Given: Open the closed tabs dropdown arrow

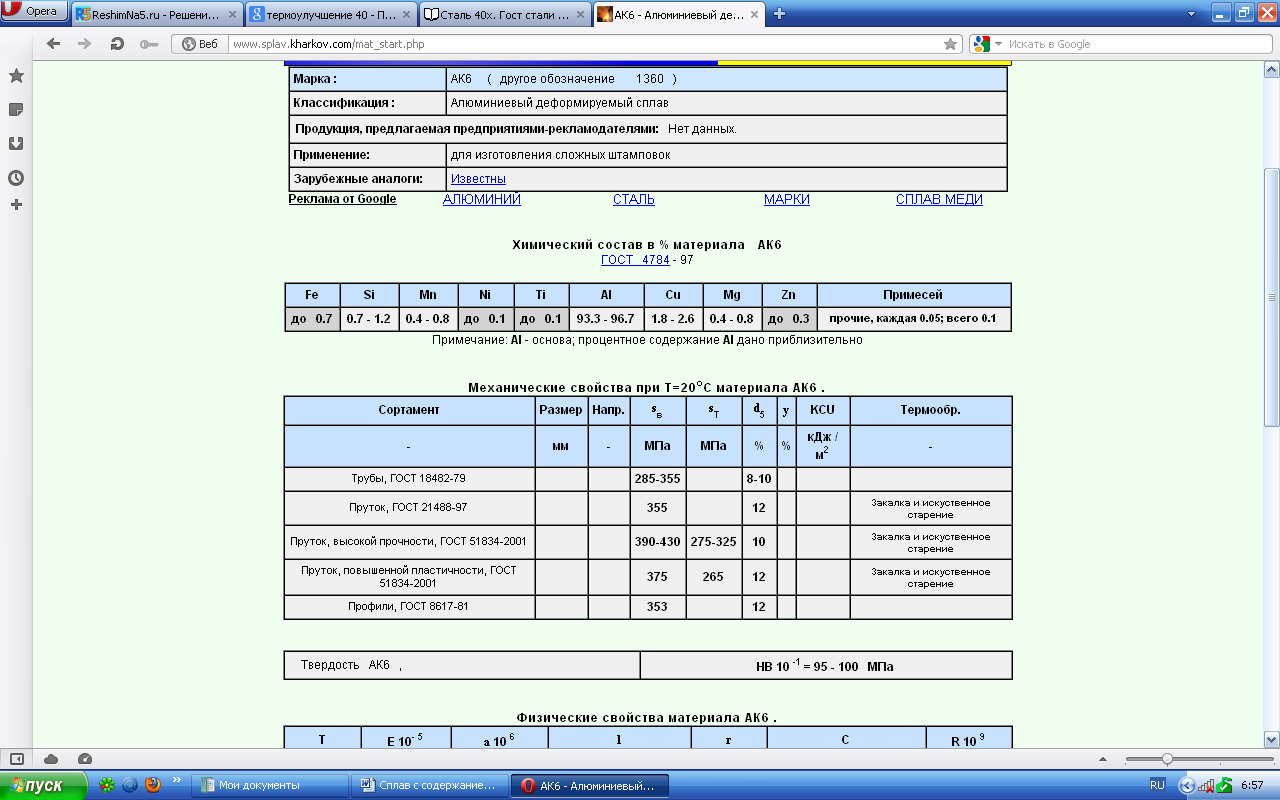Looking at the screenshot, I should (x=1191, y=14).
